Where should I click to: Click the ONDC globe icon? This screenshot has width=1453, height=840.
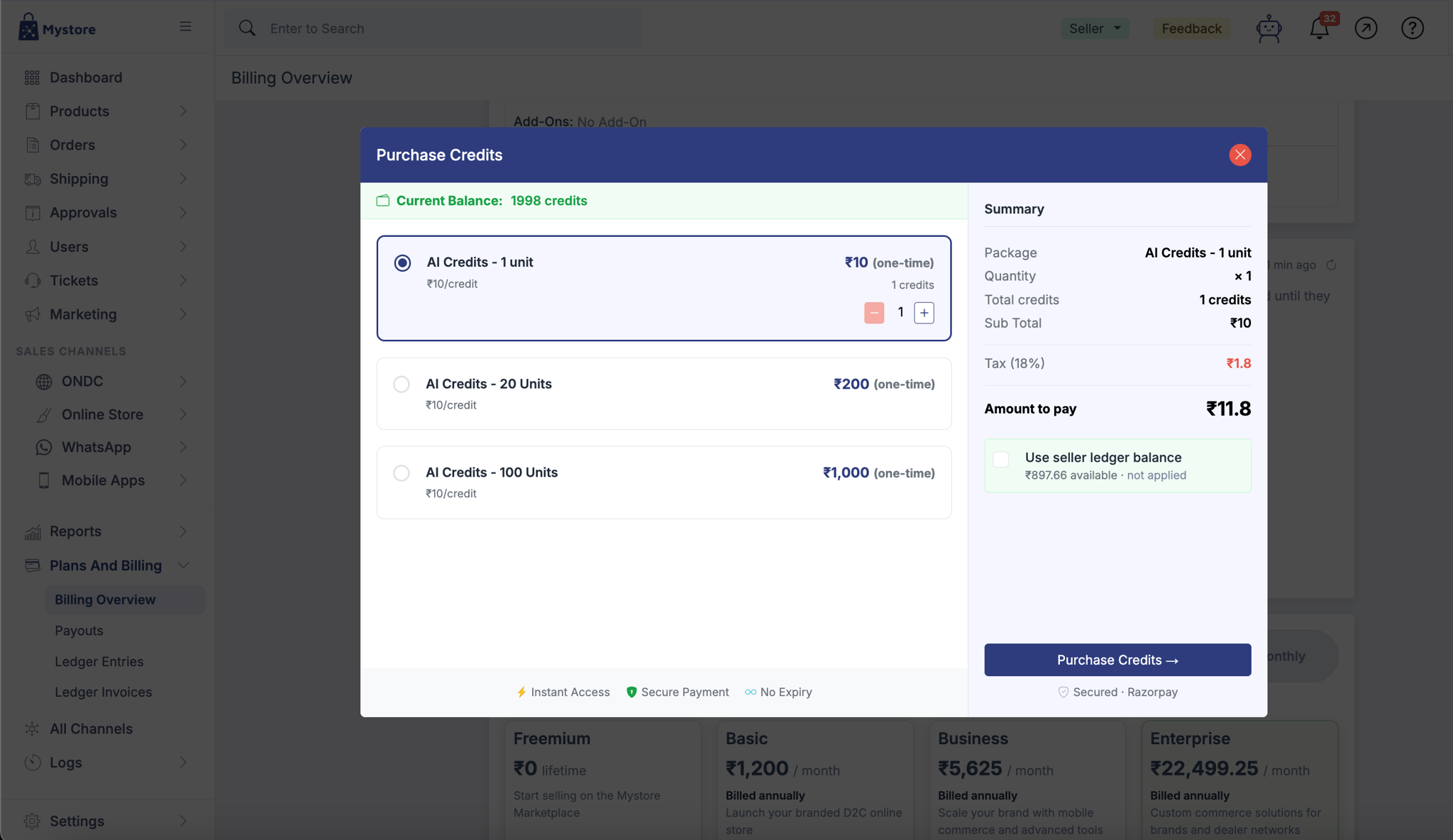pos(44,382)
